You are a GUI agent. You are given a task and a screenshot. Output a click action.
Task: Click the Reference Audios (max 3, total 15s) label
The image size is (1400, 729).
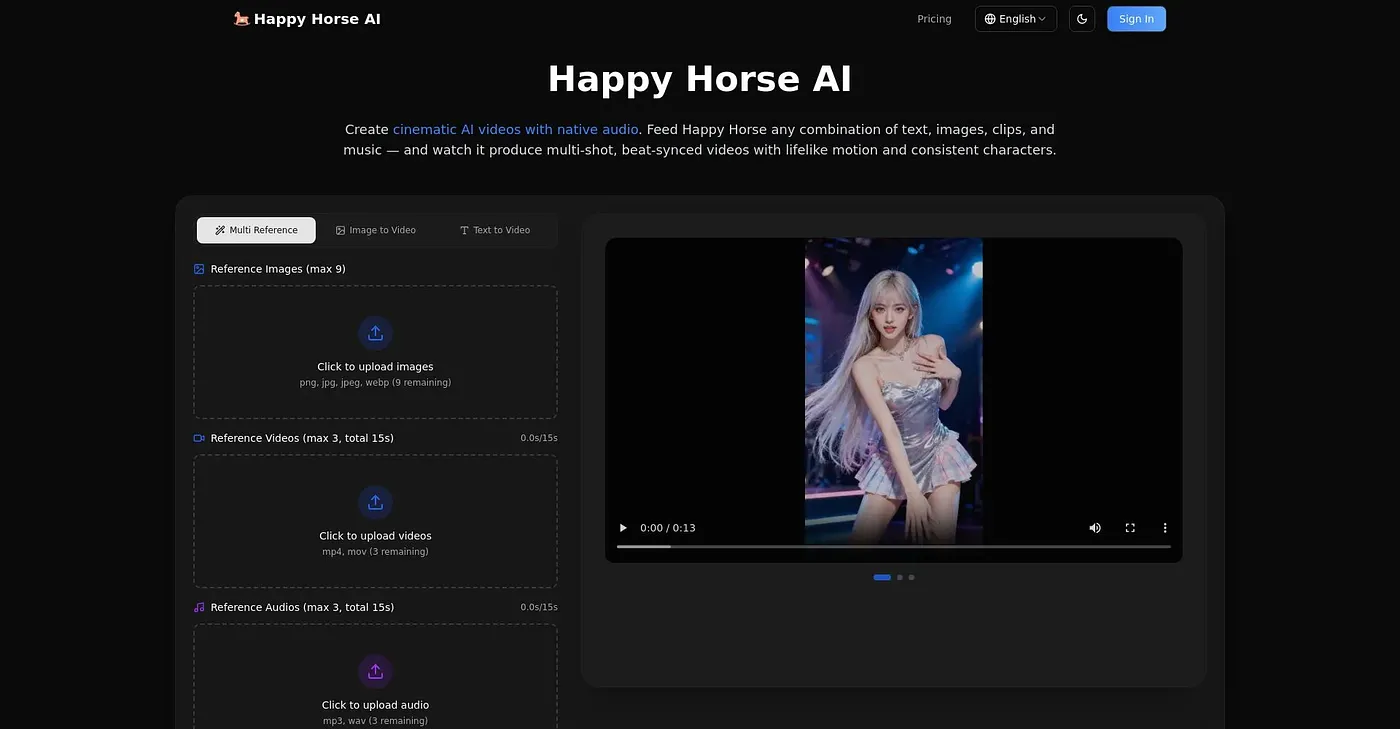point(302,607)
